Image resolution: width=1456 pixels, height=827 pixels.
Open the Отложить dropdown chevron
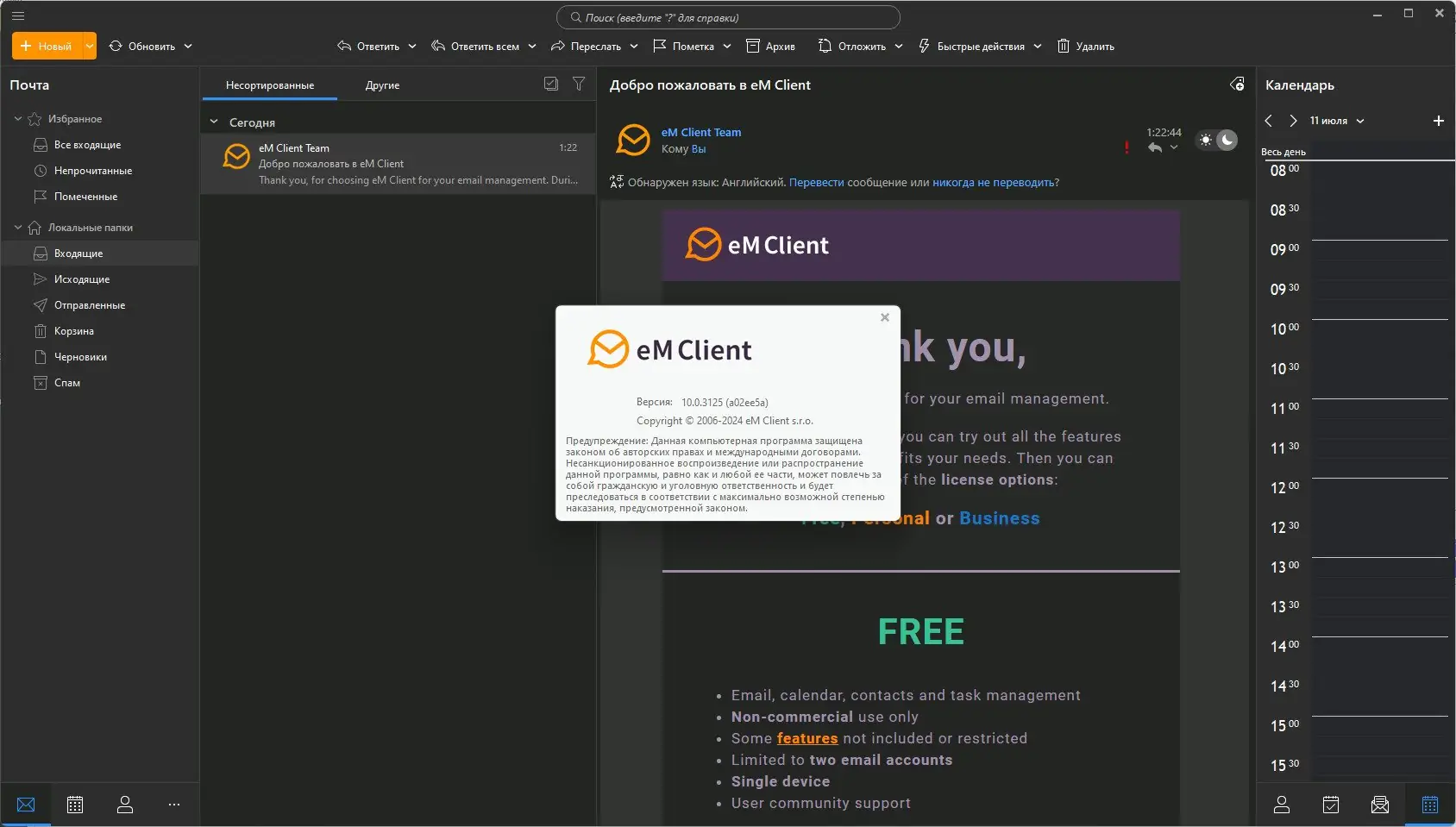point(899,47)
